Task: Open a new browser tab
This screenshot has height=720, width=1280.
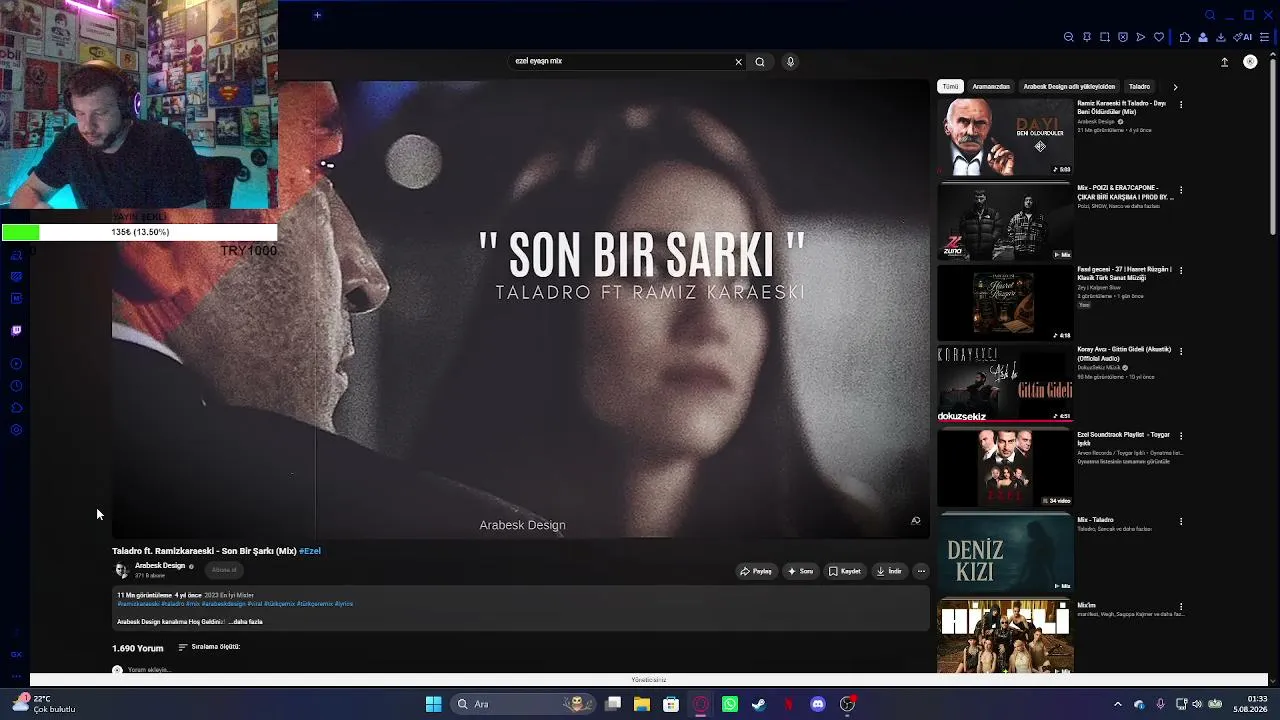Action: (317, 15)
